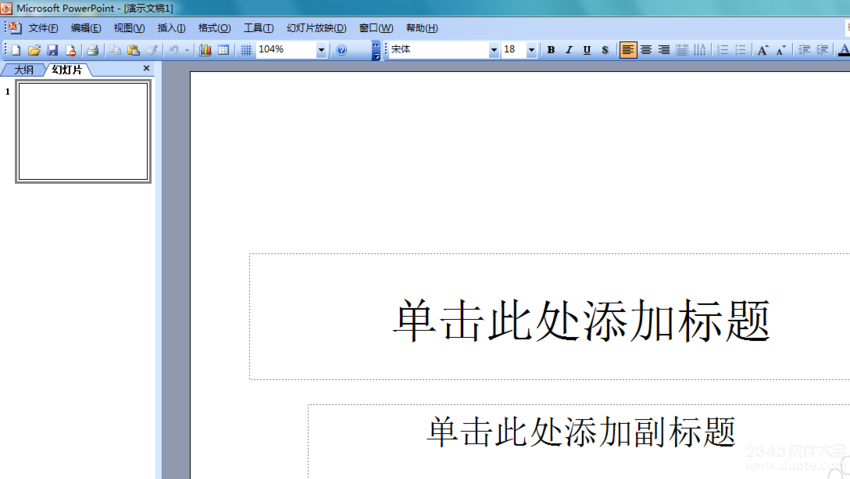Click the distributed alignment icon
Screen dimensions: 850x479
pyautogui.click(x=682, y=50)
